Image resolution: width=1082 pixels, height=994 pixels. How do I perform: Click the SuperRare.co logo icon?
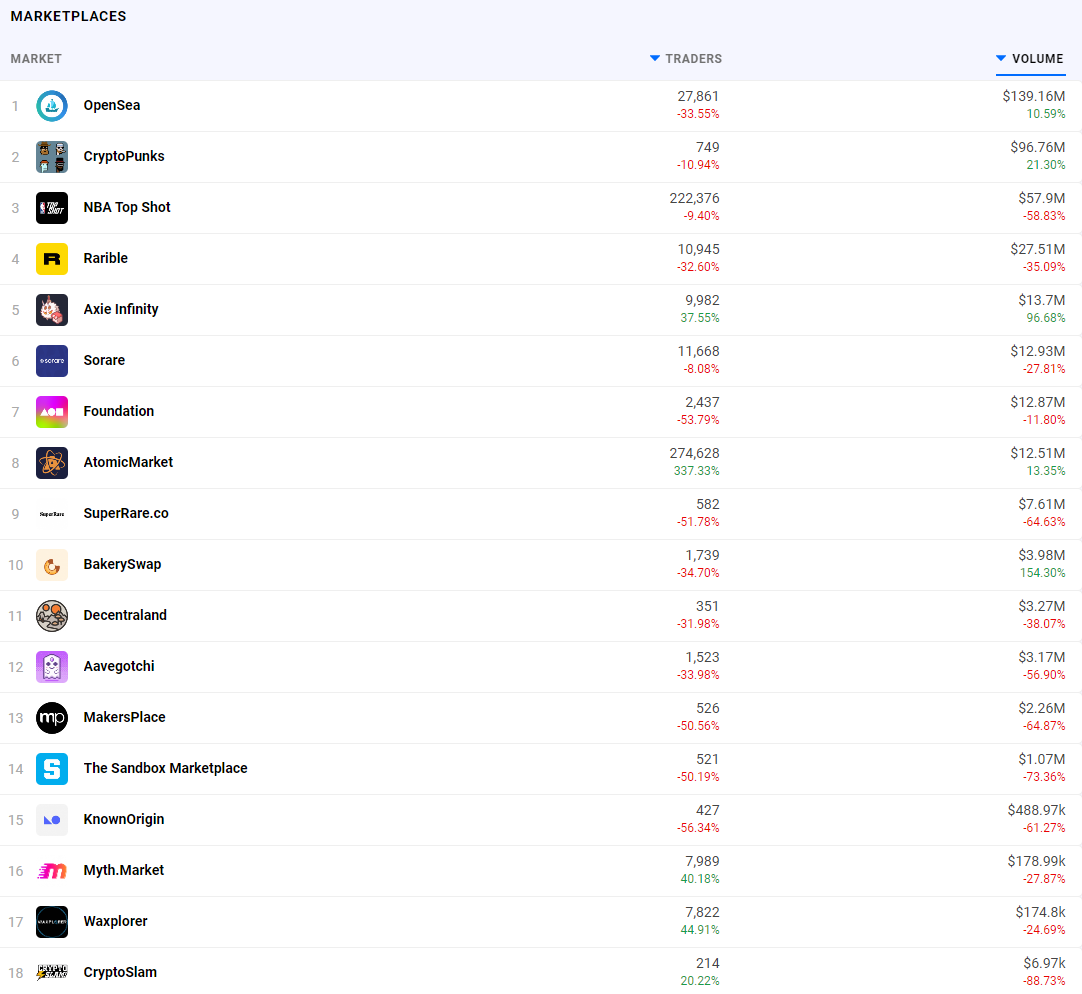[52, 514]
